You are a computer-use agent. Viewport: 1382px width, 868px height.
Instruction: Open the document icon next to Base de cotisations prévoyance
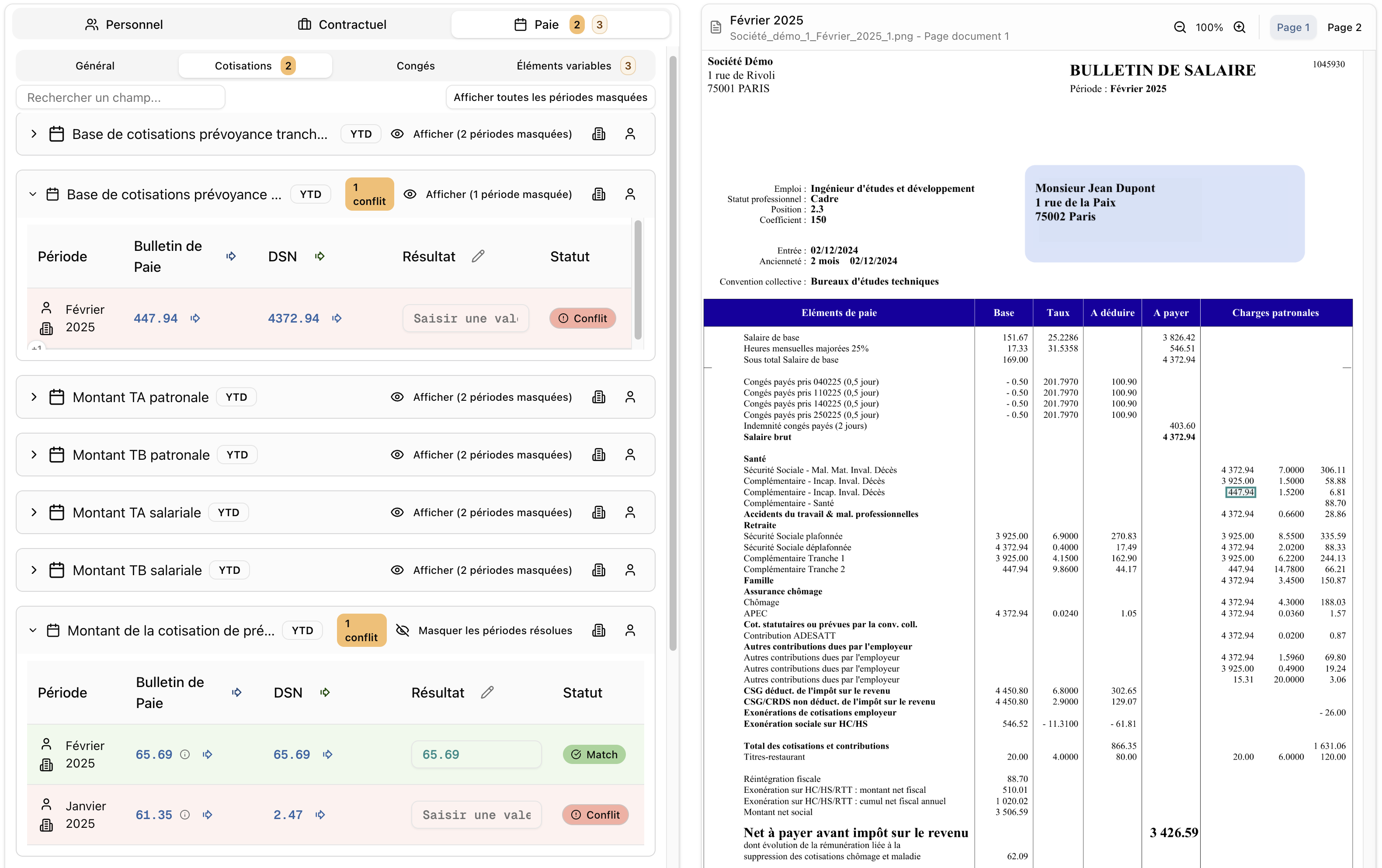(599, 194)
